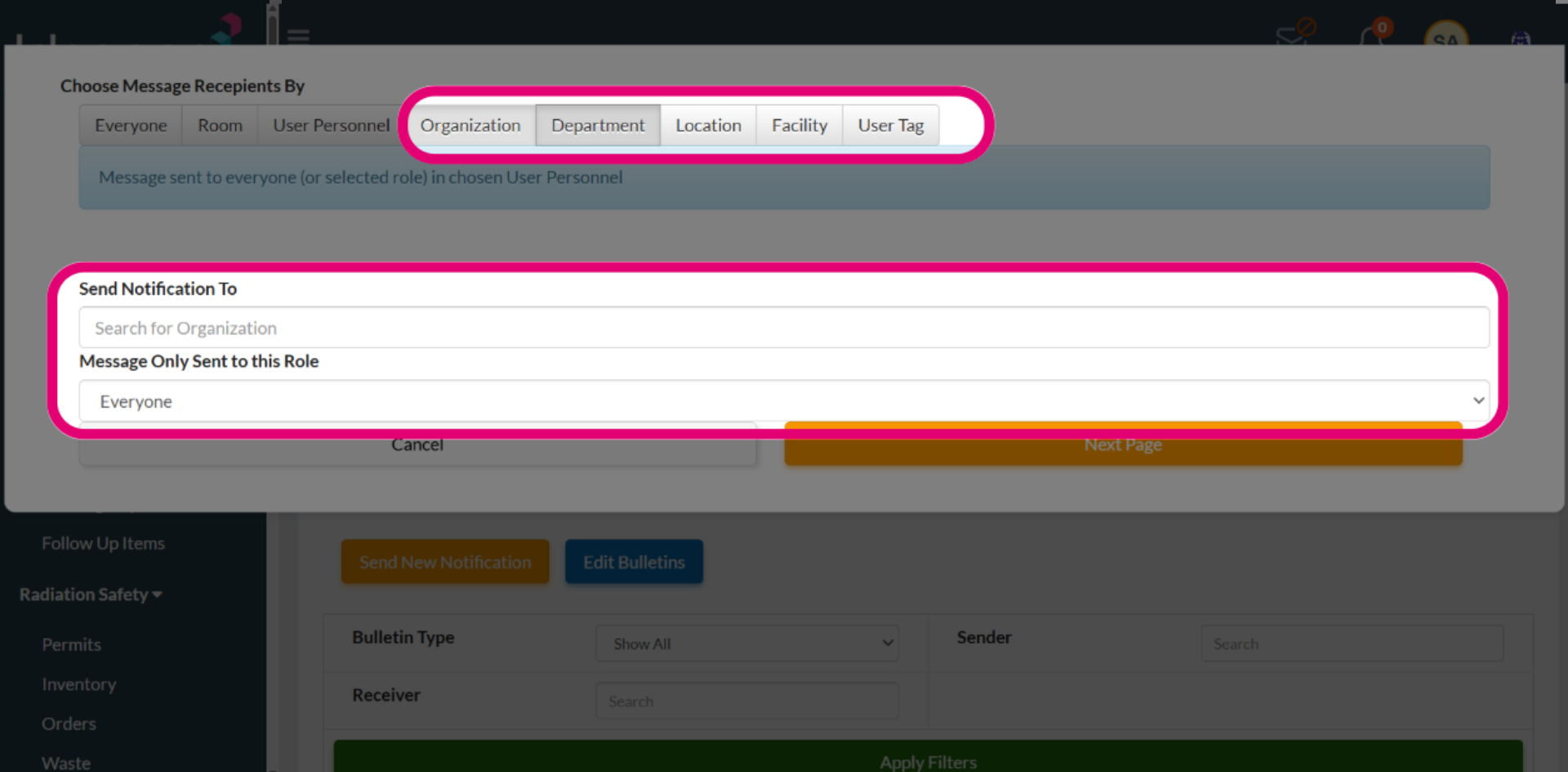Select the Room recipients tab
This screenshot has height=772, width=1568.
(220, 125)
